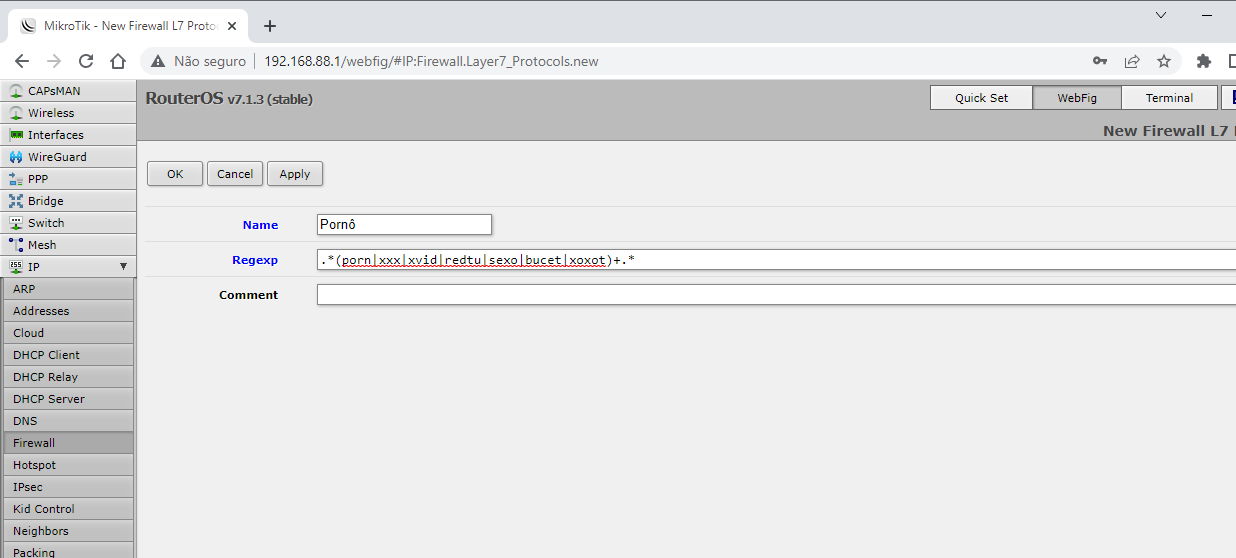1236x558 pixels.
Task: Cancel the new L7 protocol
Action: click(x=235, y=174)
